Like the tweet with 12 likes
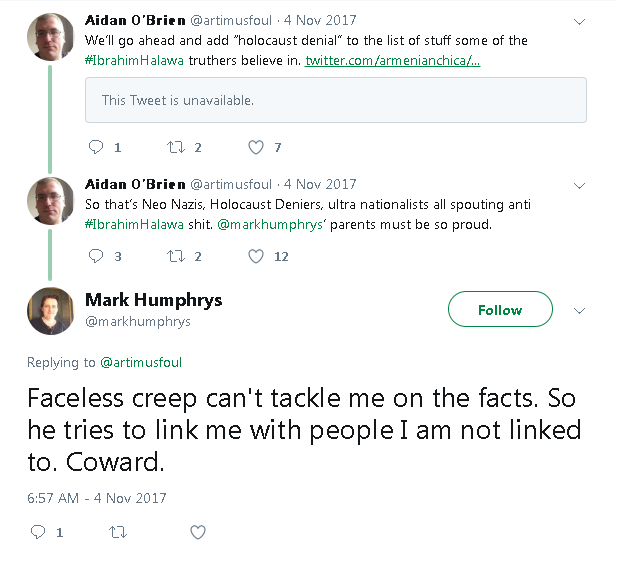617x561 pixels. point(256,256)
